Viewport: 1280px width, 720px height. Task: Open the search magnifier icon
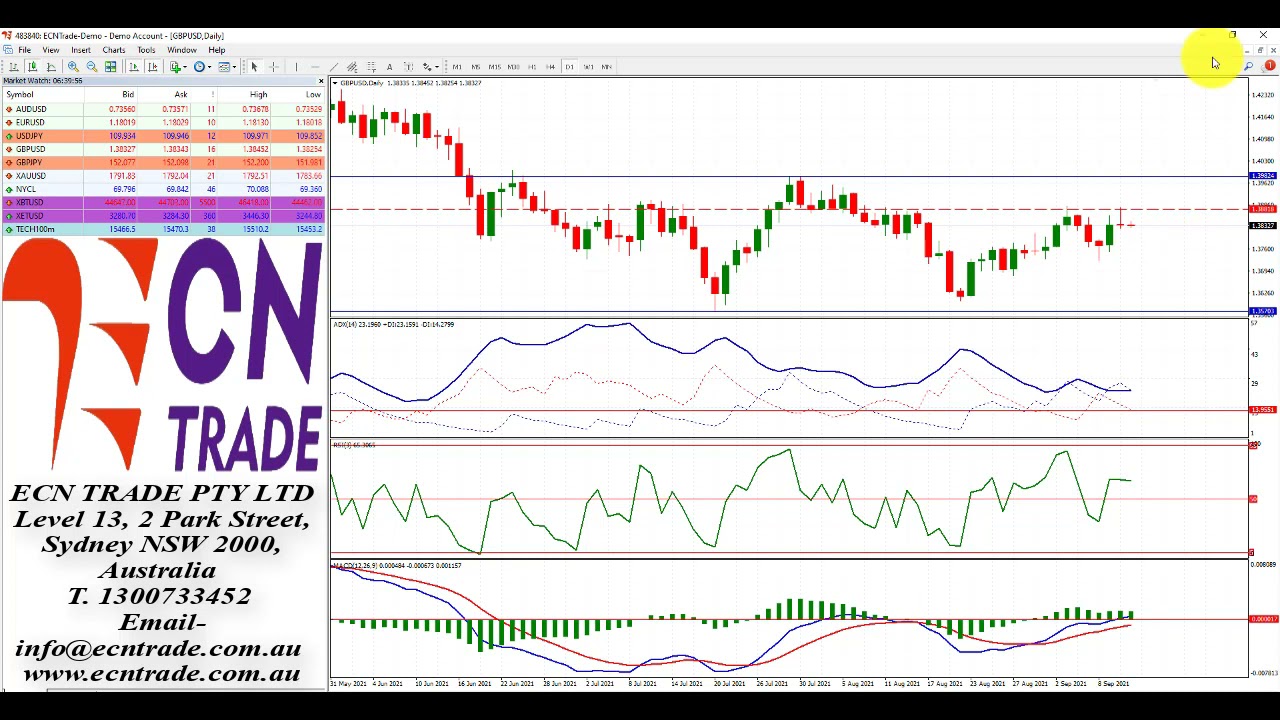[x=1249, y=67]
